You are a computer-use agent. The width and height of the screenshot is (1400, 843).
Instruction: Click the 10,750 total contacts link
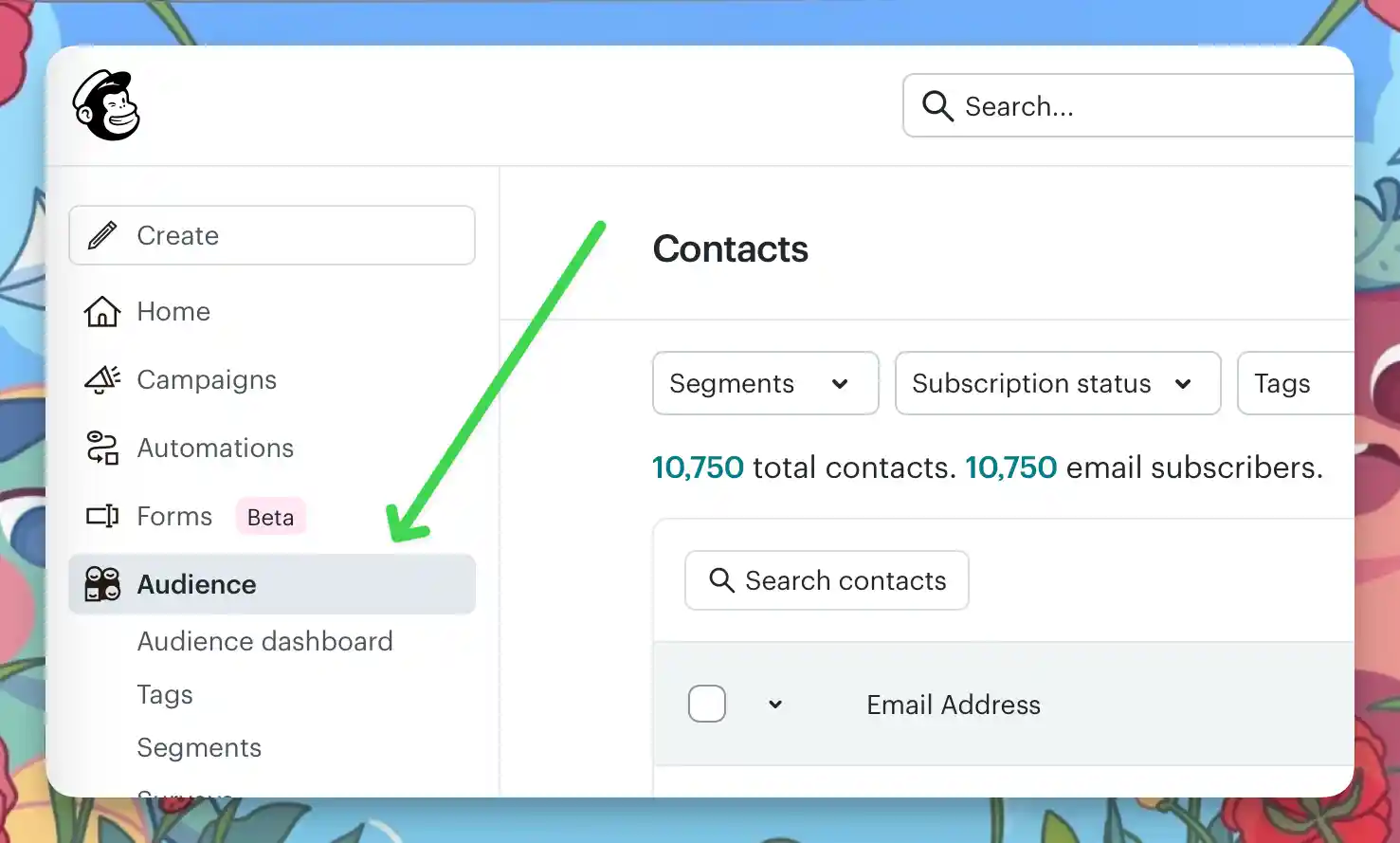pos(698,467)
